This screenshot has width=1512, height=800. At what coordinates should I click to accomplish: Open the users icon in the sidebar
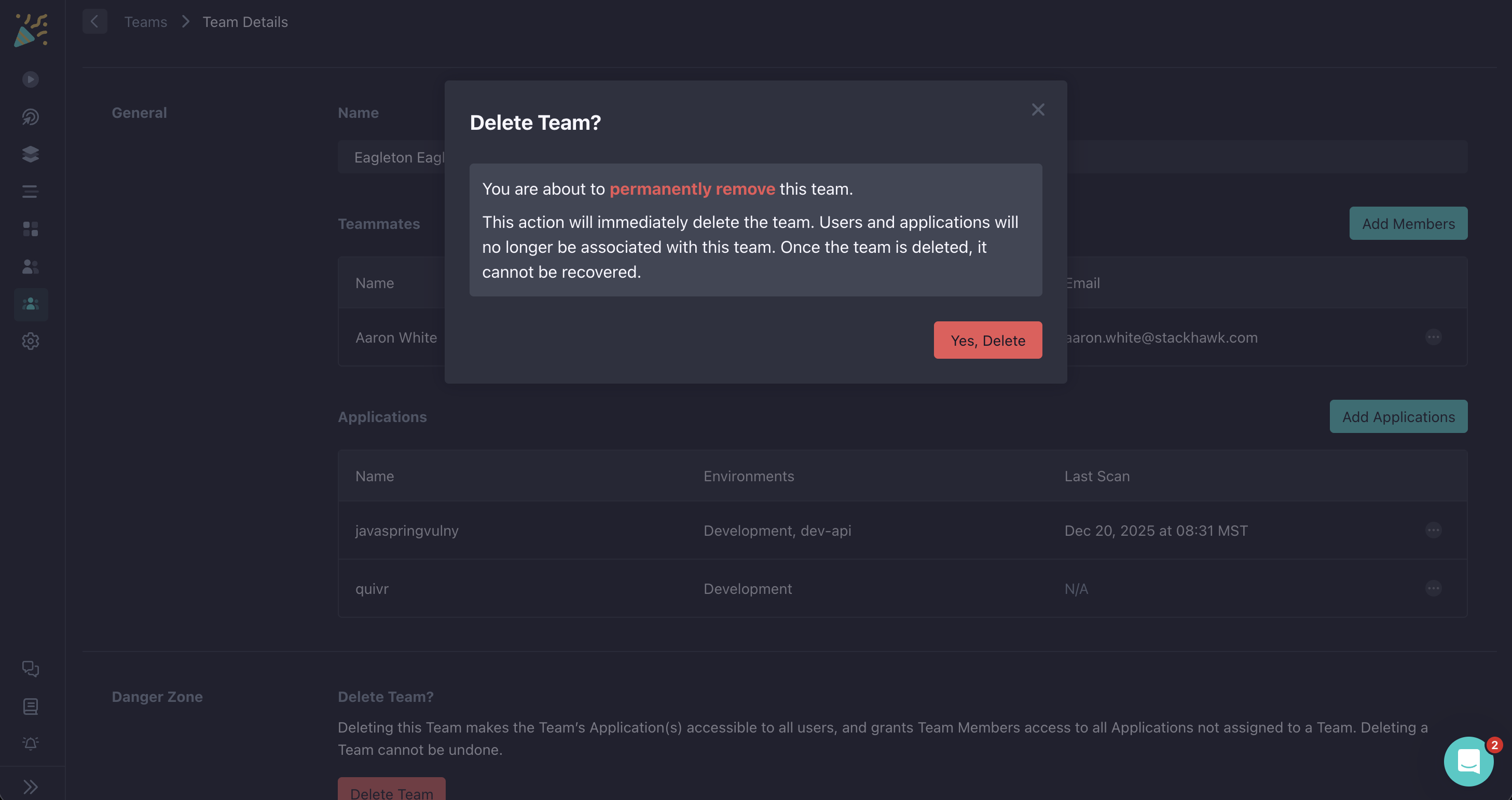(x=31, y=267)
